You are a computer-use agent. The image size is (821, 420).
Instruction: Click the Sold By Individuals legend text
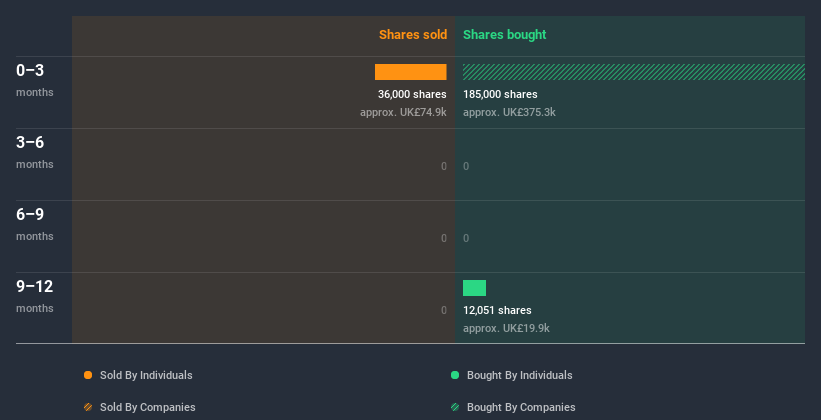pos(146,375)
